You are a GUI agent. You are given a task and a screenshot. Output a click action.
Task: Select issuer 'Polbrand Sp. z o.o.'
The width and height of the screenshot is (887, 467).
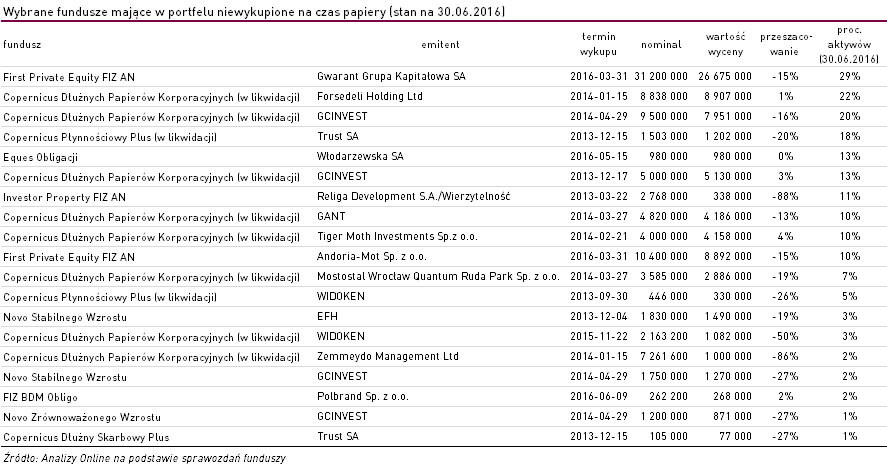point(363,396)
